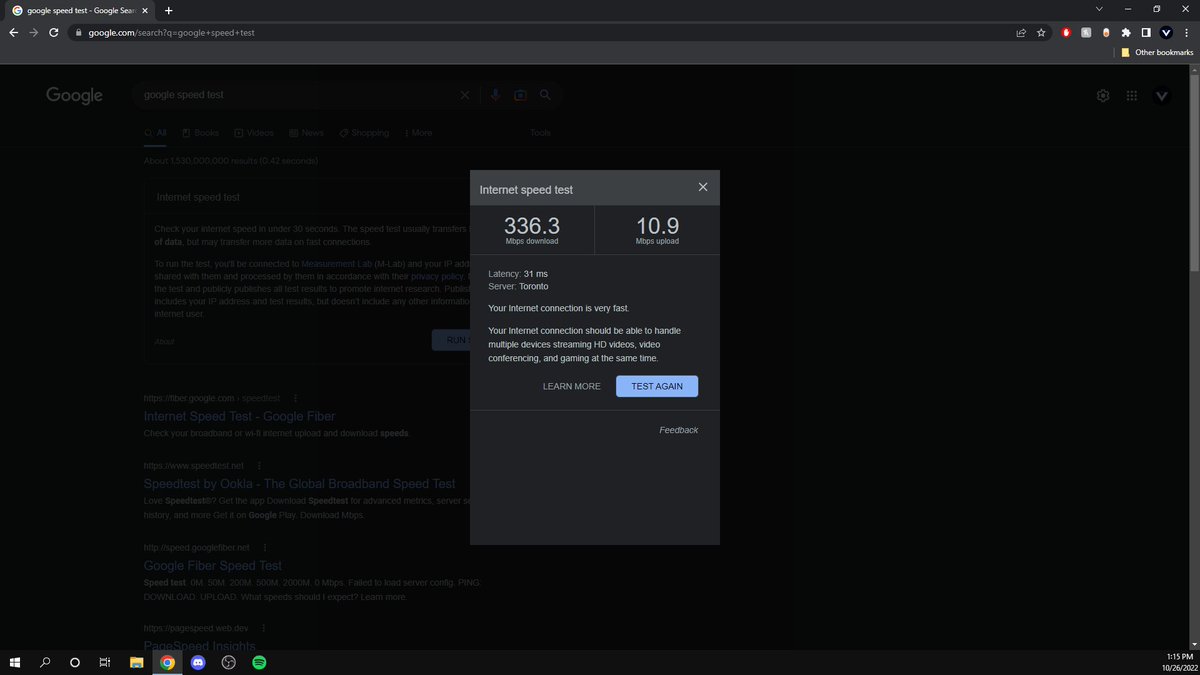1200x675 pixels.
Task: Submit search with the magnifier icon
Action: point(545,95)
